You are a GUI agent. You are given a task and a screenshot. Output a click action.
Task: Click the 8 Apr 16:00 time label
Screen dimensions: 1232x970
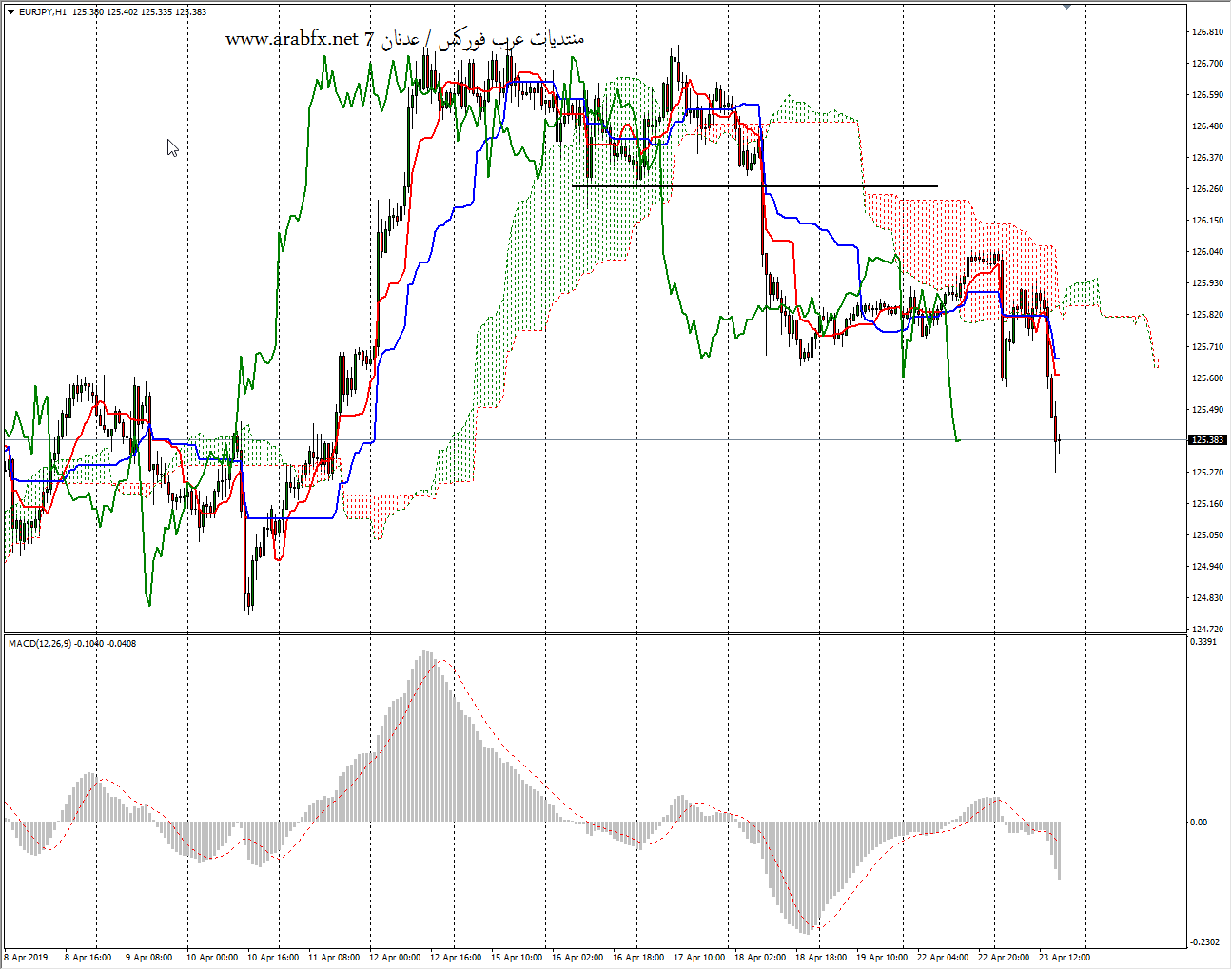click(88, 958)
